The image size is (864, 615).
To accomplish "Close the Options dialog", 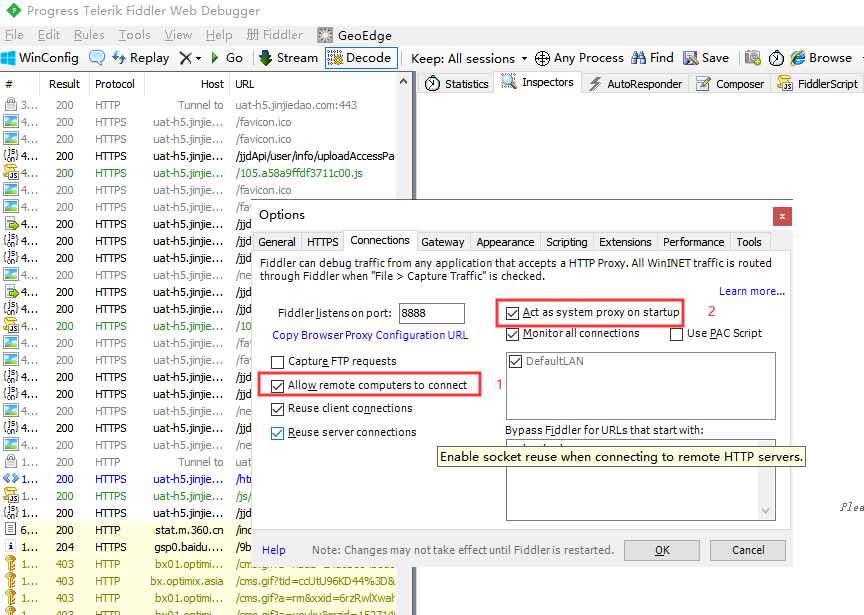I will coord(782,217).
